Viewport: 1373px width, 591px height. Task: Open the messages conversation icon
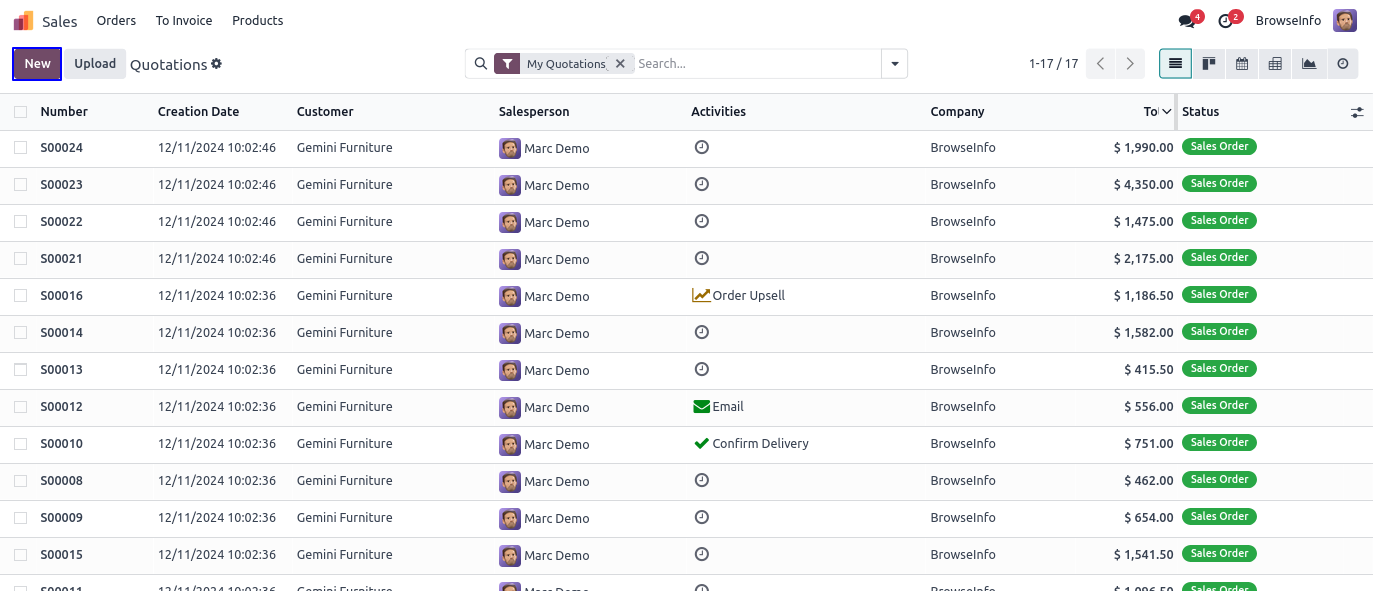(1187, 21)
